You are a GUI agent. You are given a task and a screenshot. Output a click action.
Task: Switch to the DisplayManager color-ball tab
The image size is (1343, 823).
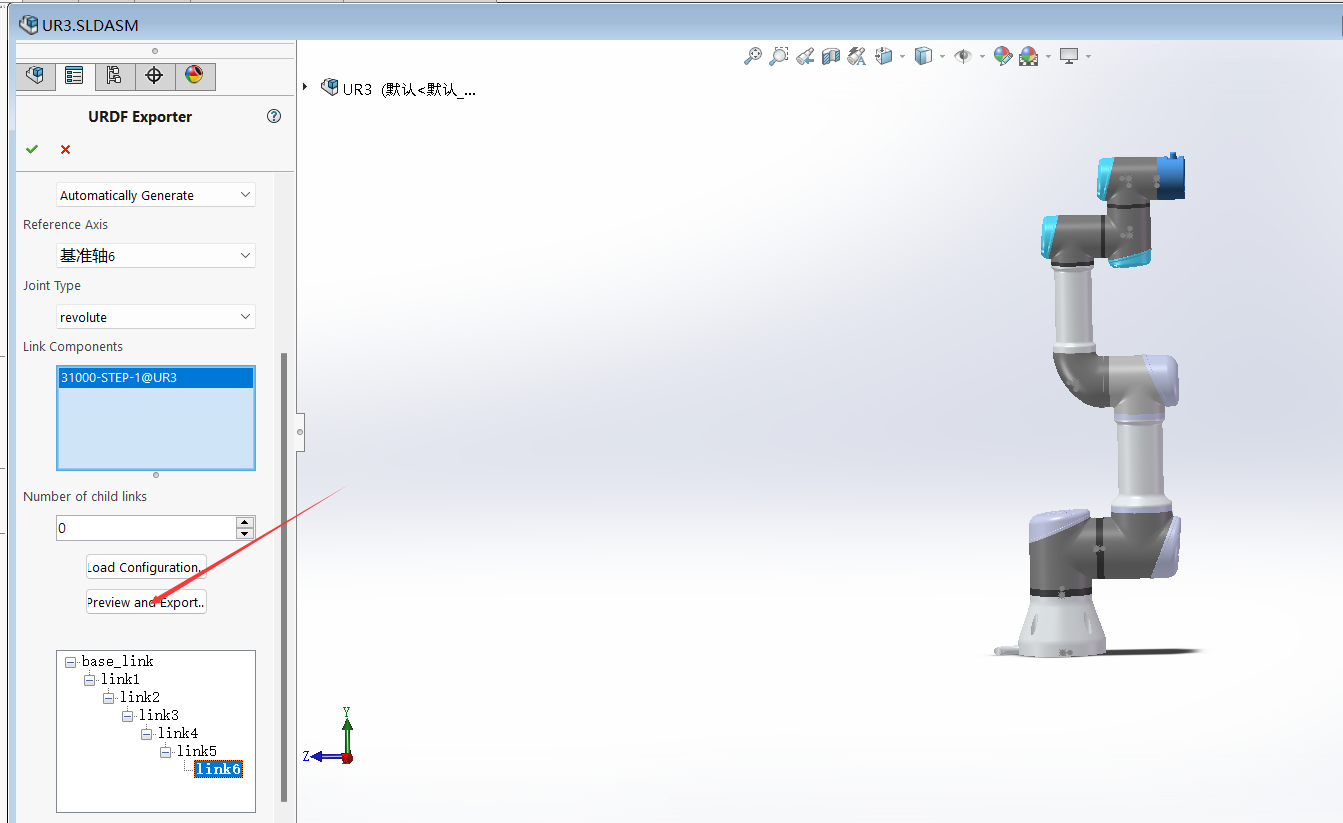pos(194,76)
